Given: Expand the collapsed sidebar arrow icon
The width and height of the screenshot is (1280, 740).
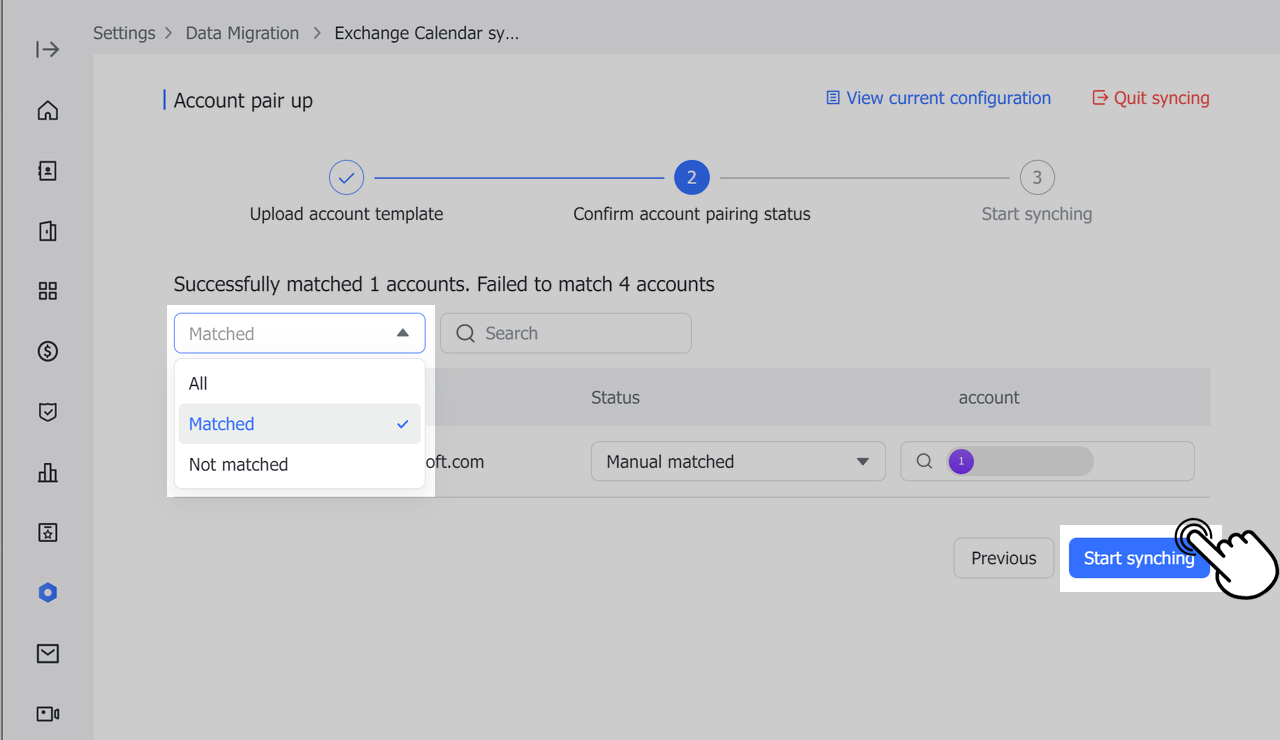Looking at the screenshot, I should [47, 50].
